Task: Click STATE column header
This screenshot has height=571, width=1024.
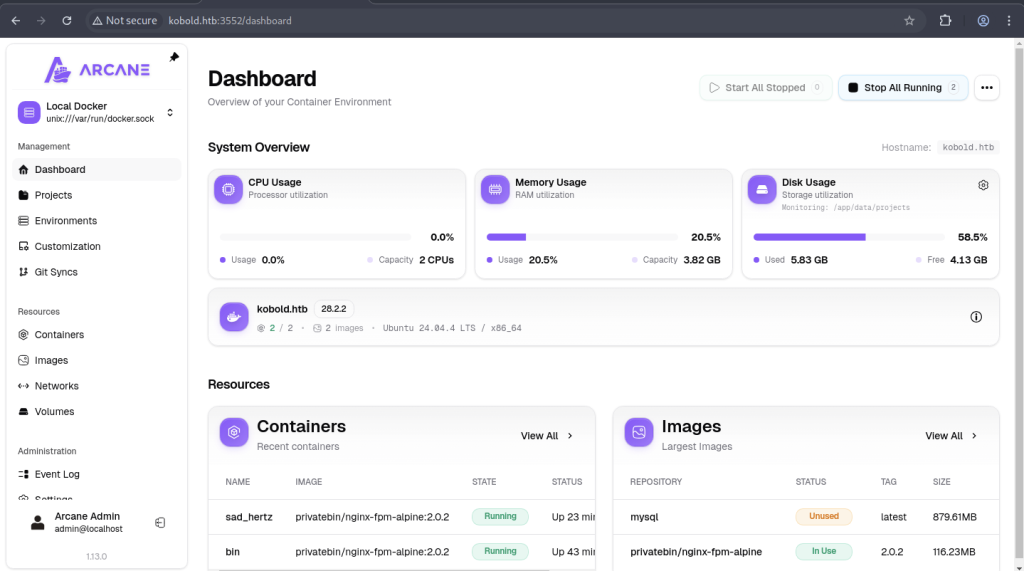Action: pyautogui.click(x=484, y=481)
